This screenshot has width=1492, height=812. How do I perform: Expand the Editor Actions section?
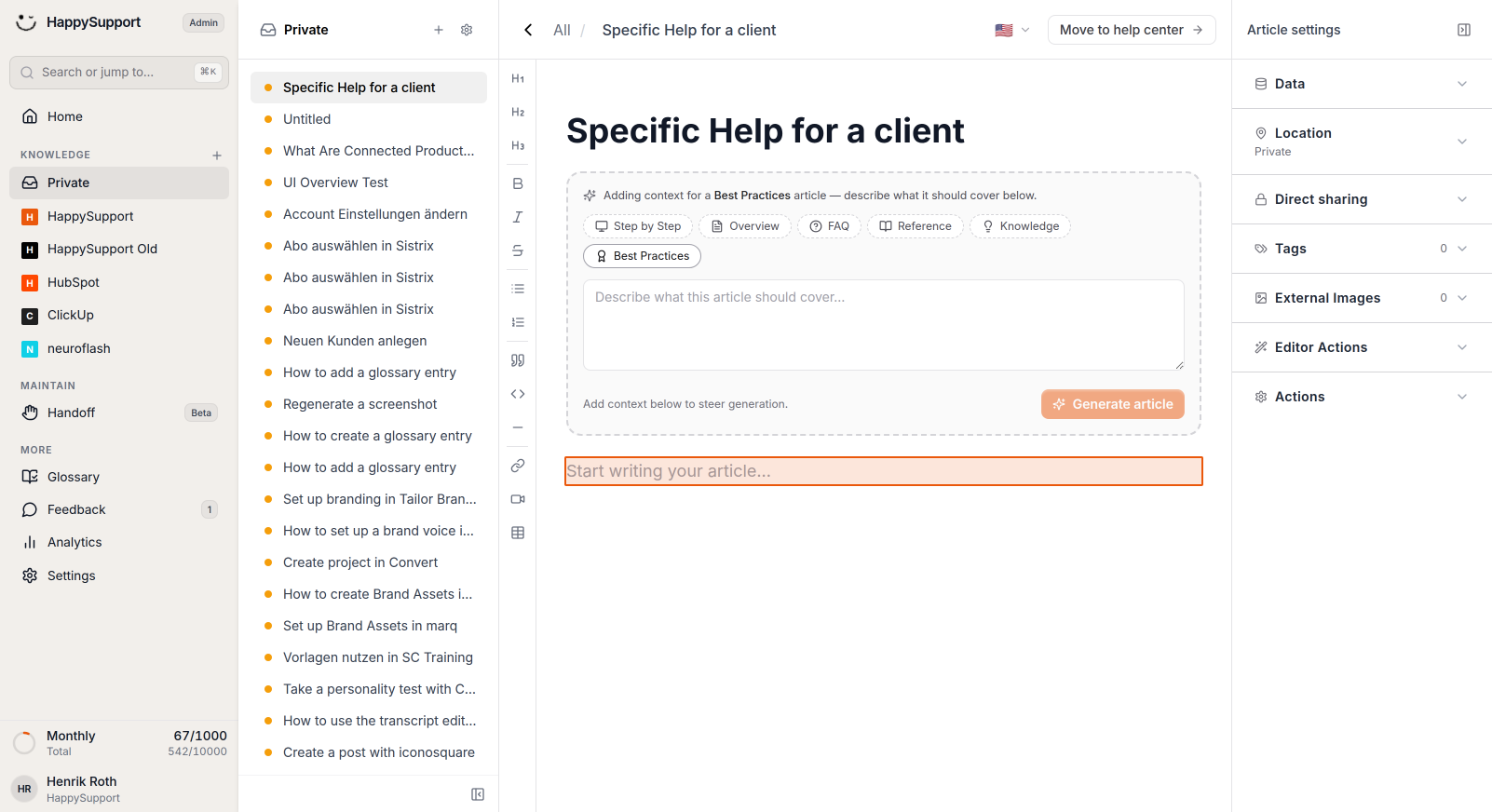point(1362,347)
